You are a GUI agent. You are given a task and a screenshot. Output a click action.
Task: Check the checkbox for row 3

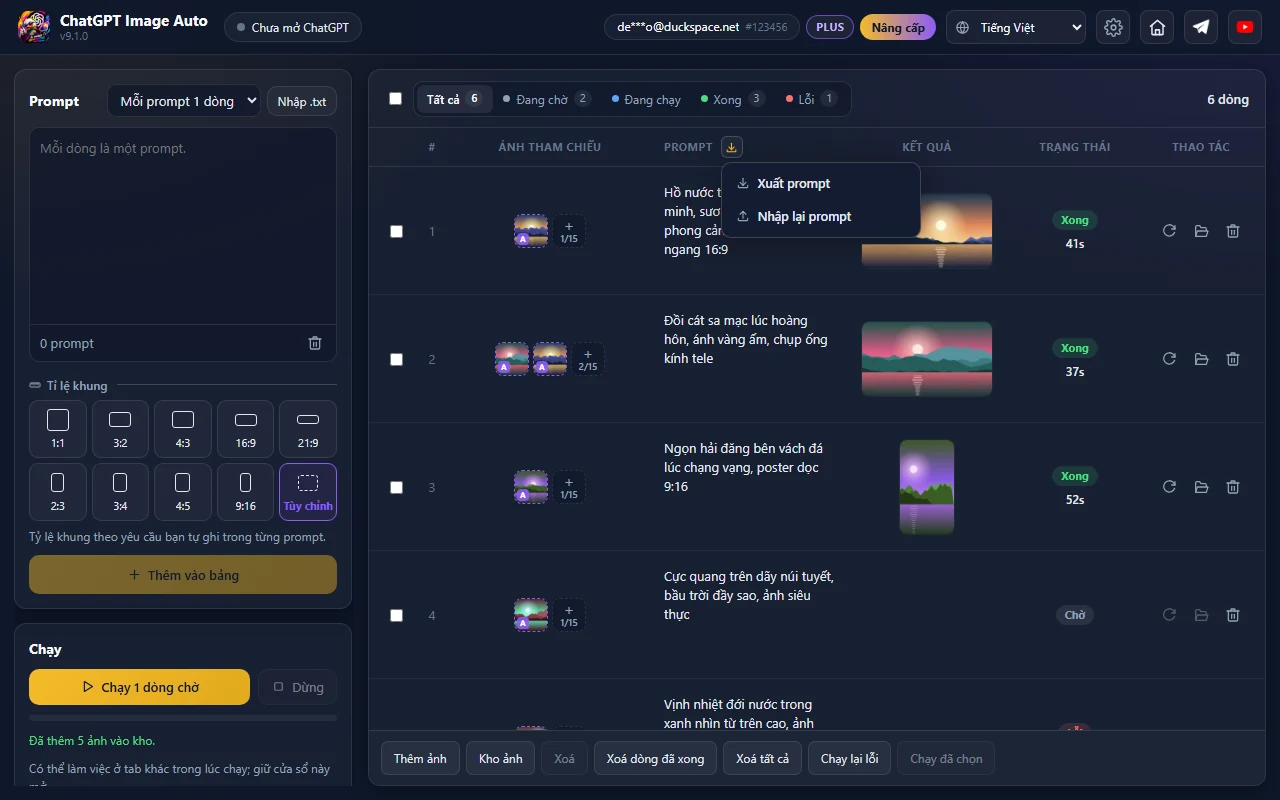pyautogui.click(x=396, y=487)
